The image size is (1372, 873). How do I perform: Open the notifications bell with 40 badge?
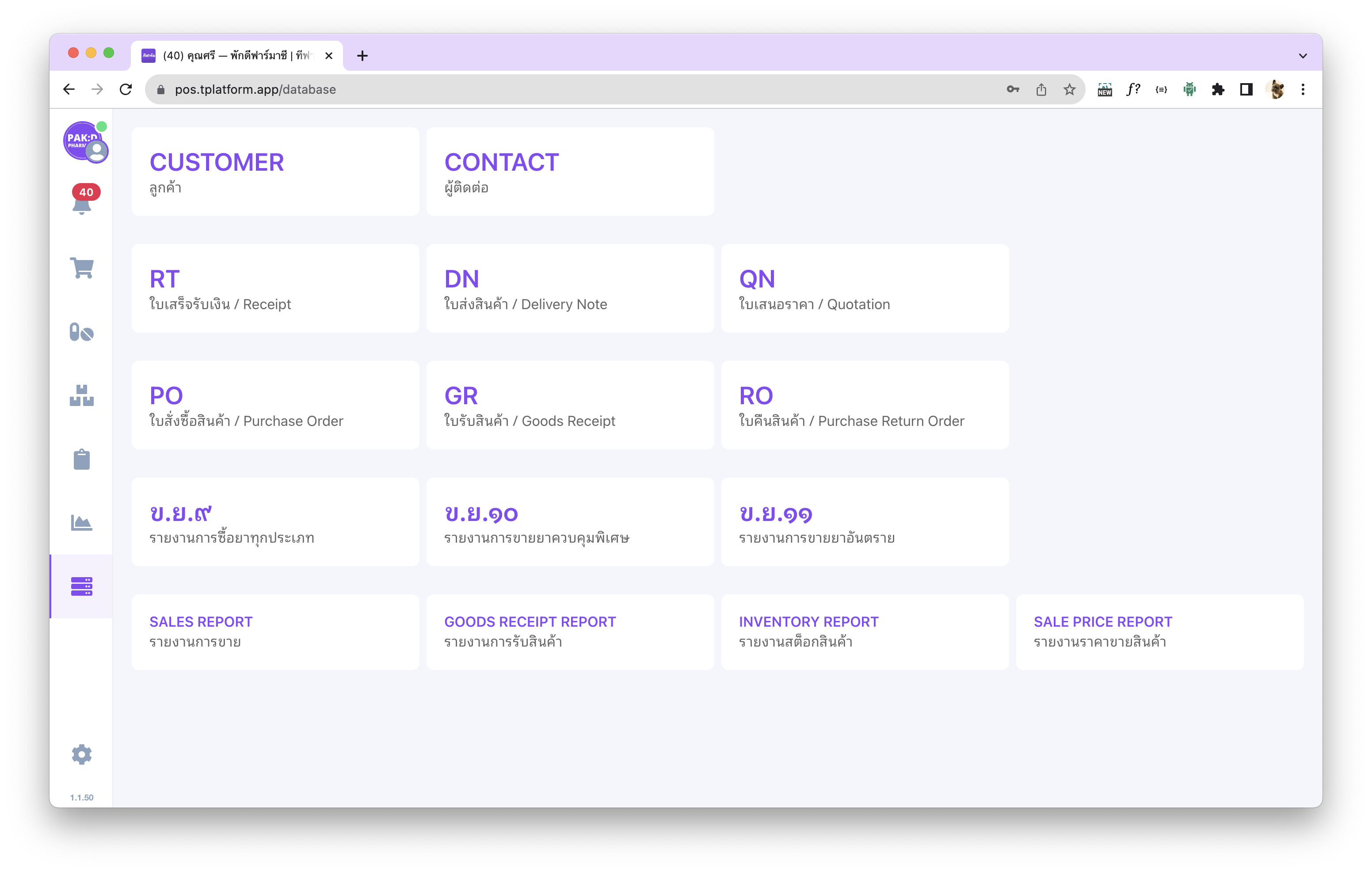tap(83, 200)
